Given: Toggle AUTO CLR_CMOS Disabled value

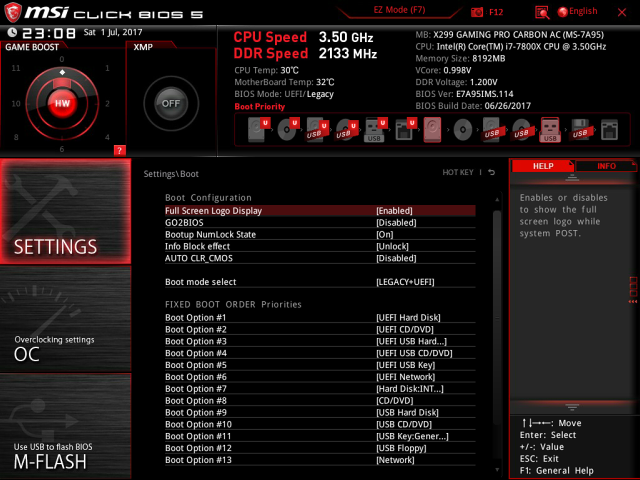Looking at the screenshot, I should point(396,258).
